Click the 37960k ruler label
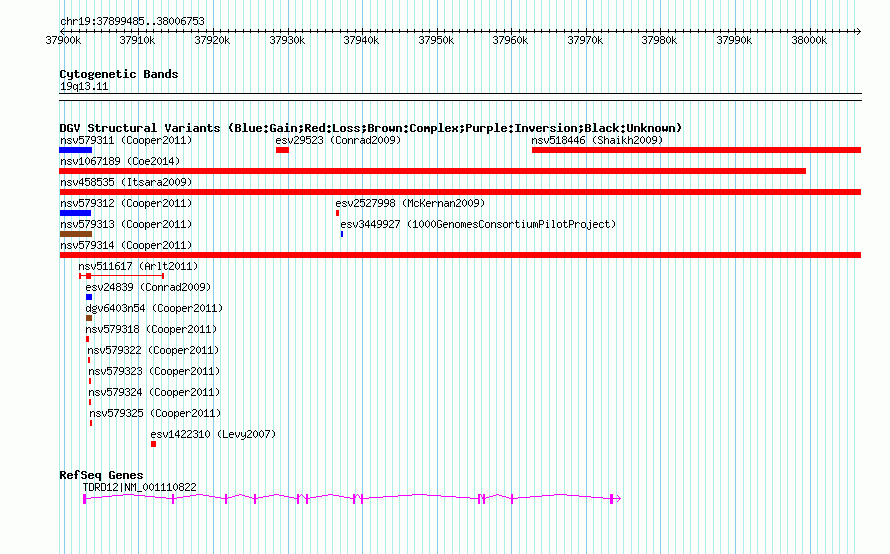The height and width of the screenshot is (554, 890). click(510, 40)
